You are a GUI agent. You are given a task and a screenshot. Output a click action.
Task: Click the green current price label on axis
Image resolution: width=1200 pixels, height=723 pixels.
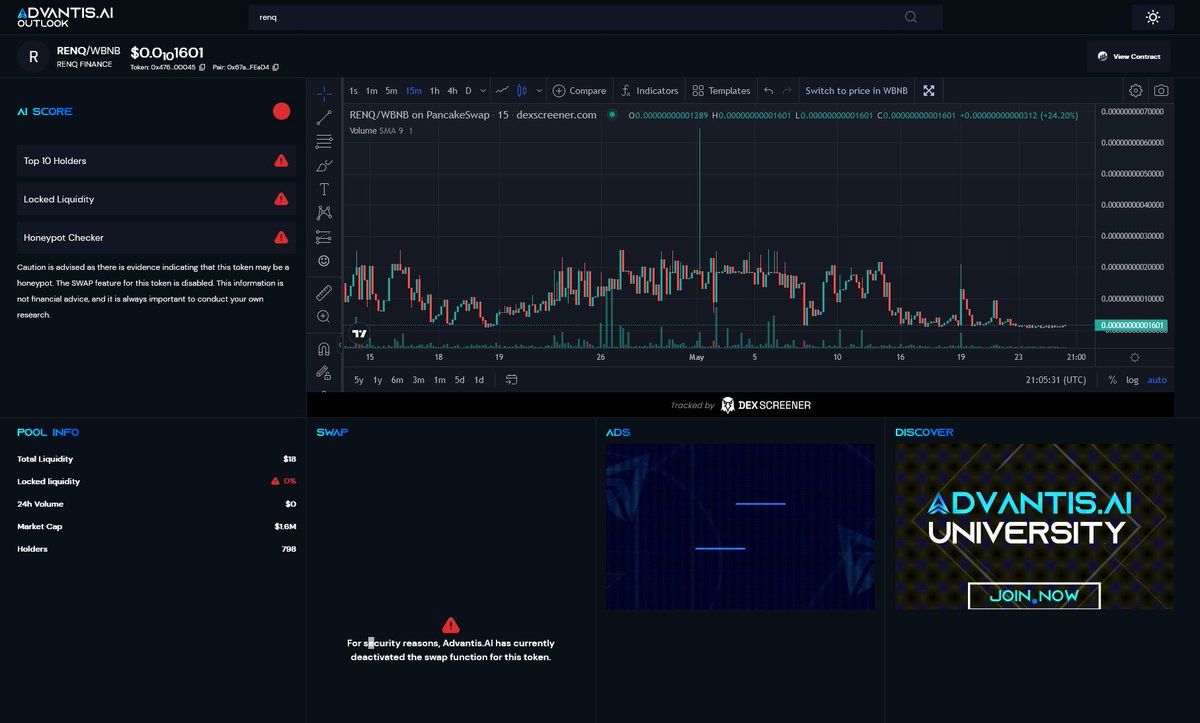coord(1133,325)
